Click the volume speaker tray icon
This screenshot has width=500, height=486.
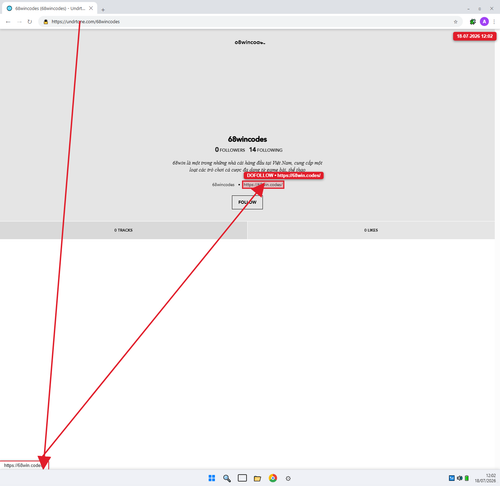pyautogui.click(x=460, y=478)
